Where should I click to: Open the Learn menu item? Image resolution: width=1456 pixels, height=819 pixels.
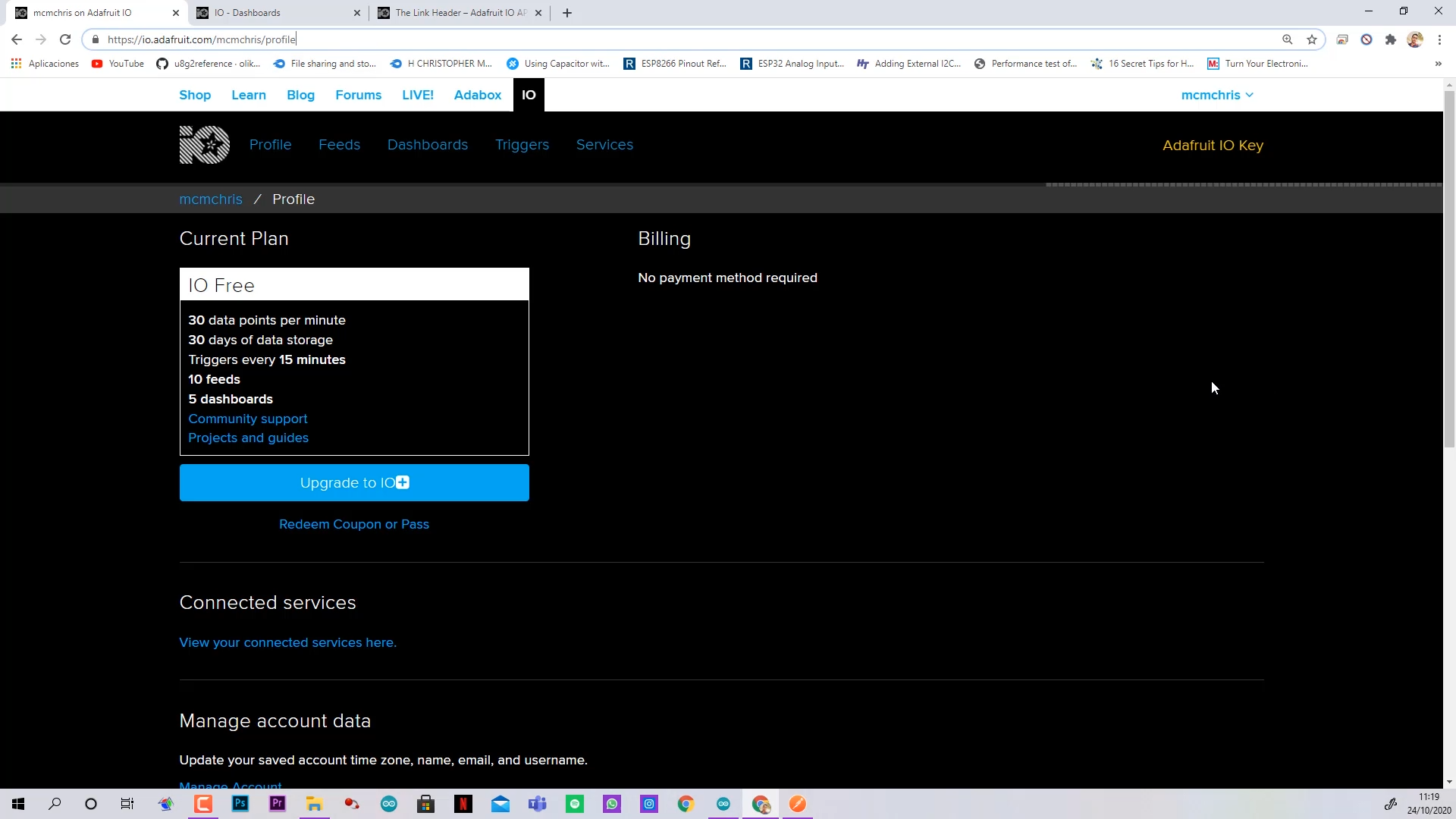[x=249, y=95]
